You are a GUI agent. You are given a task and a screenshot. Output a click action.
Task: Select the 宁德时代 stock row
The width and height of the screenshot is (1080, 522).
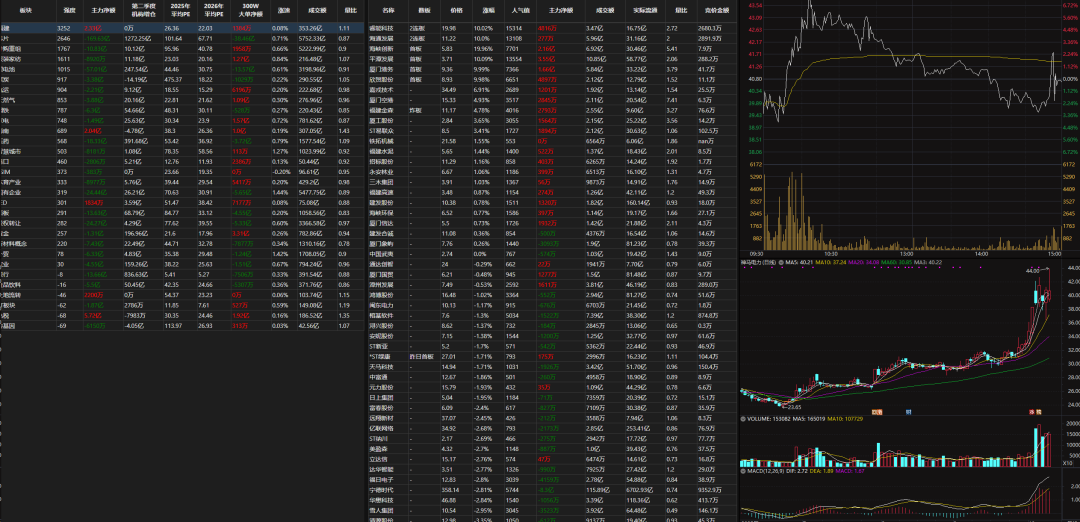(x=381, y=490)
